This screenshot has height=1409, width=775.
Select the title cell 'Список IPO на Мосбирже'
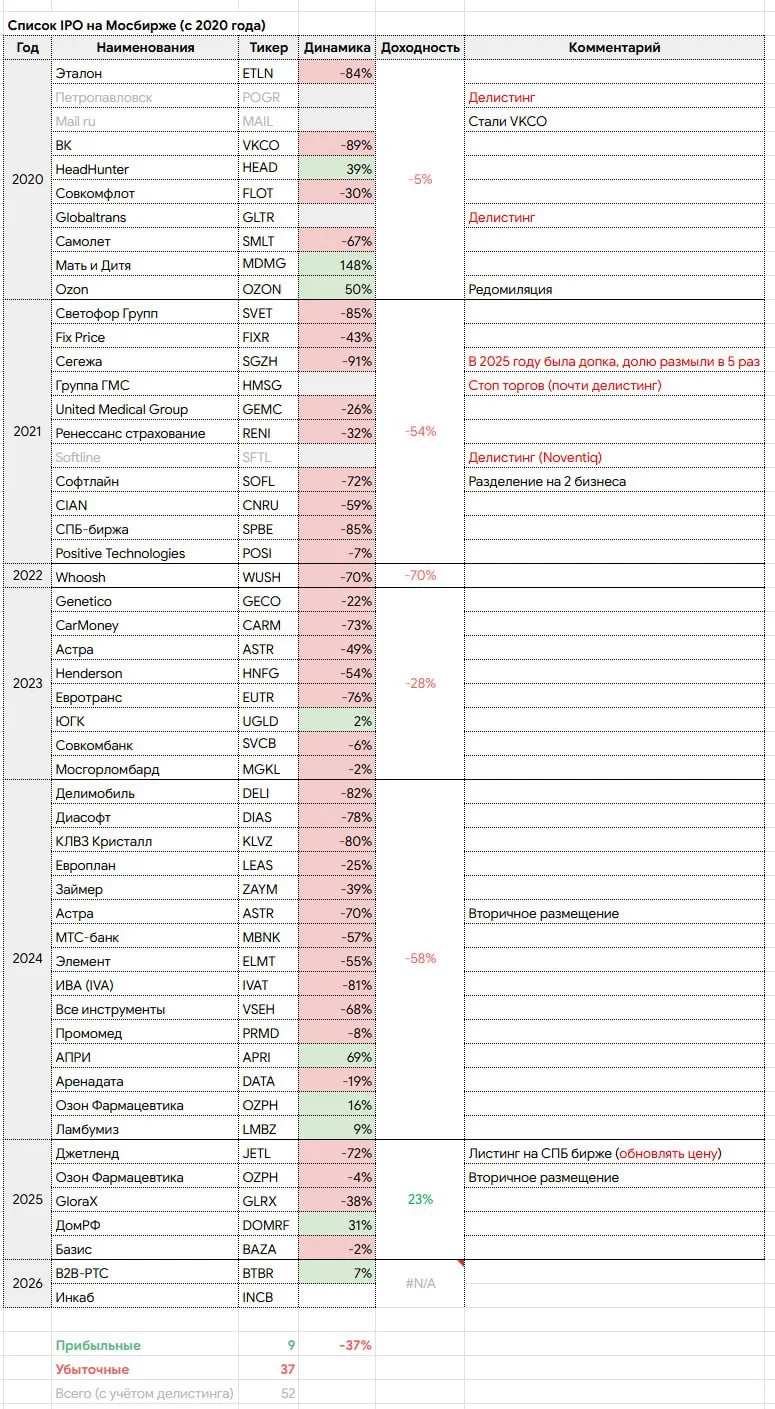coord(138,25)
